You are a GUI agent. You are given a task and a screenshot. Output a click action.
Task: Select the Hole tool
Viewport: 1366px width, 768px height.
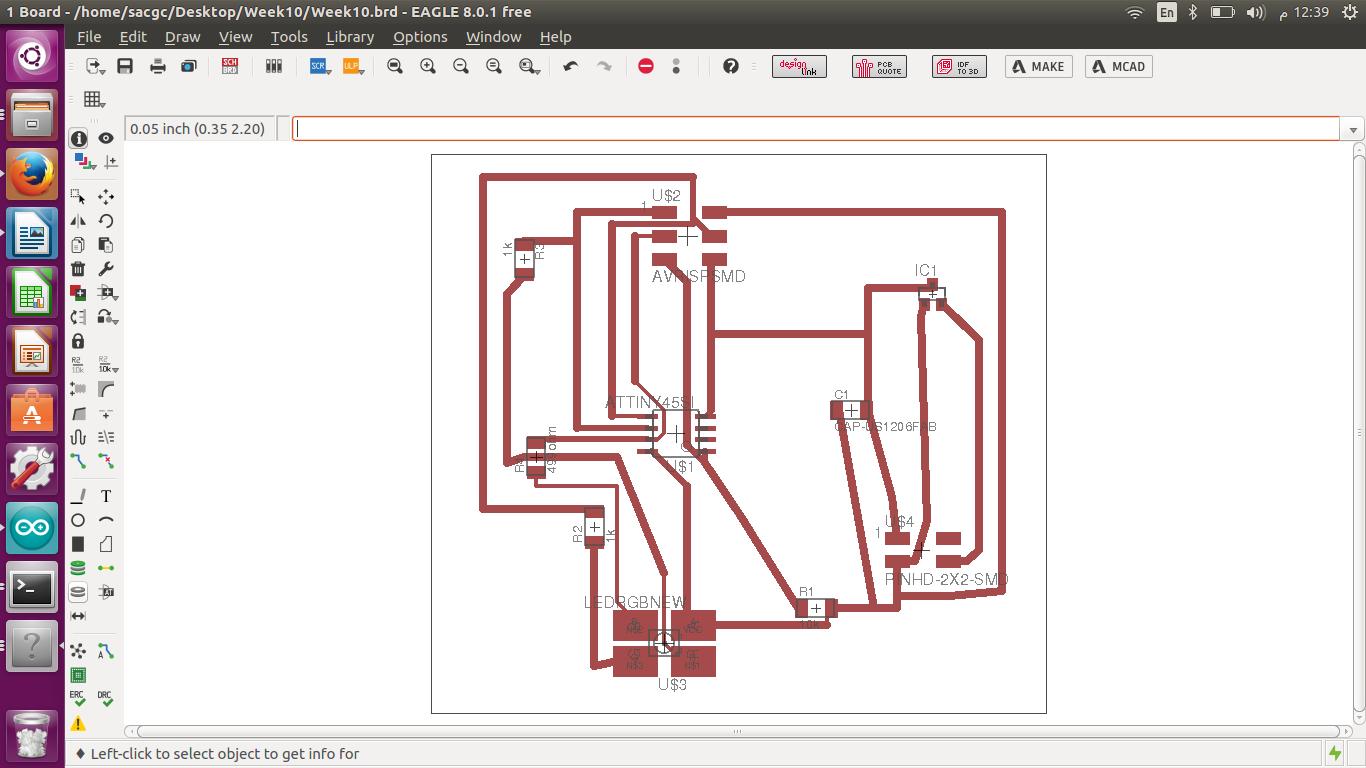[78, 592]
